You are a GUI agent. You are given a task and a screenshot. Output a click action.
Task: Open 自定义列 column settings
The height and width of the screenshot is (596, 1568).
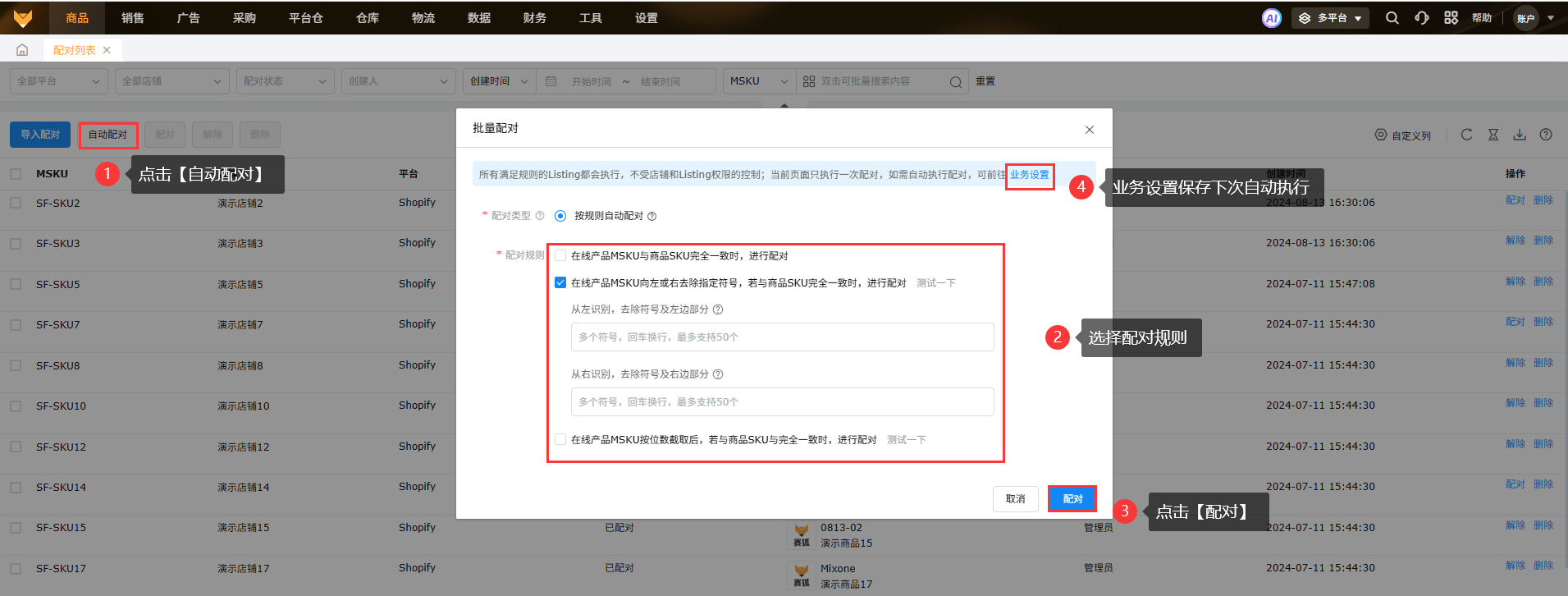(1403, 135)
